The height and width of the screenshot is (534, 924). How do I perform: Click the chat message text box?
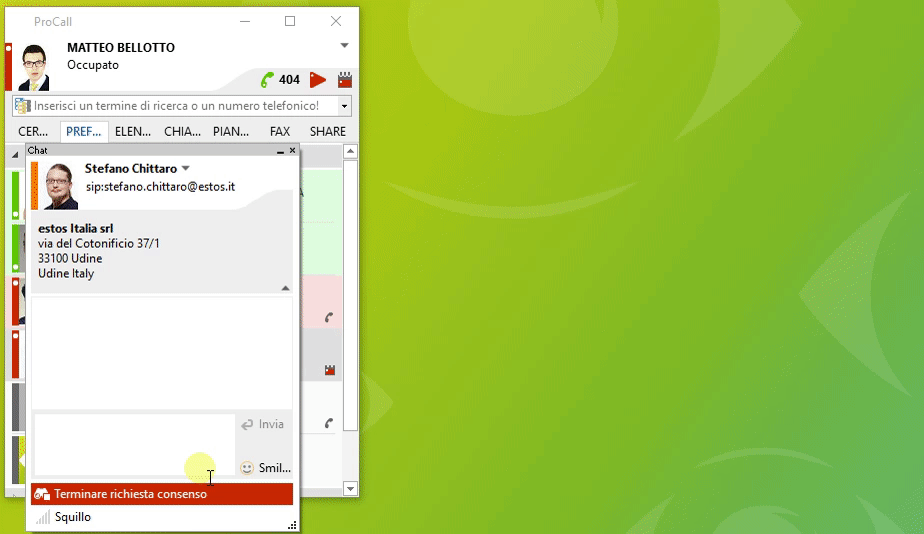point(134,444)
